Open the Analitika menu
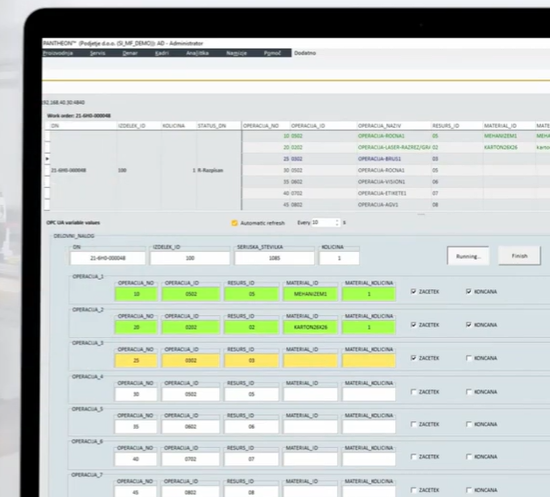The width and height of the screenshot is (550, 497). coord(197,53)
